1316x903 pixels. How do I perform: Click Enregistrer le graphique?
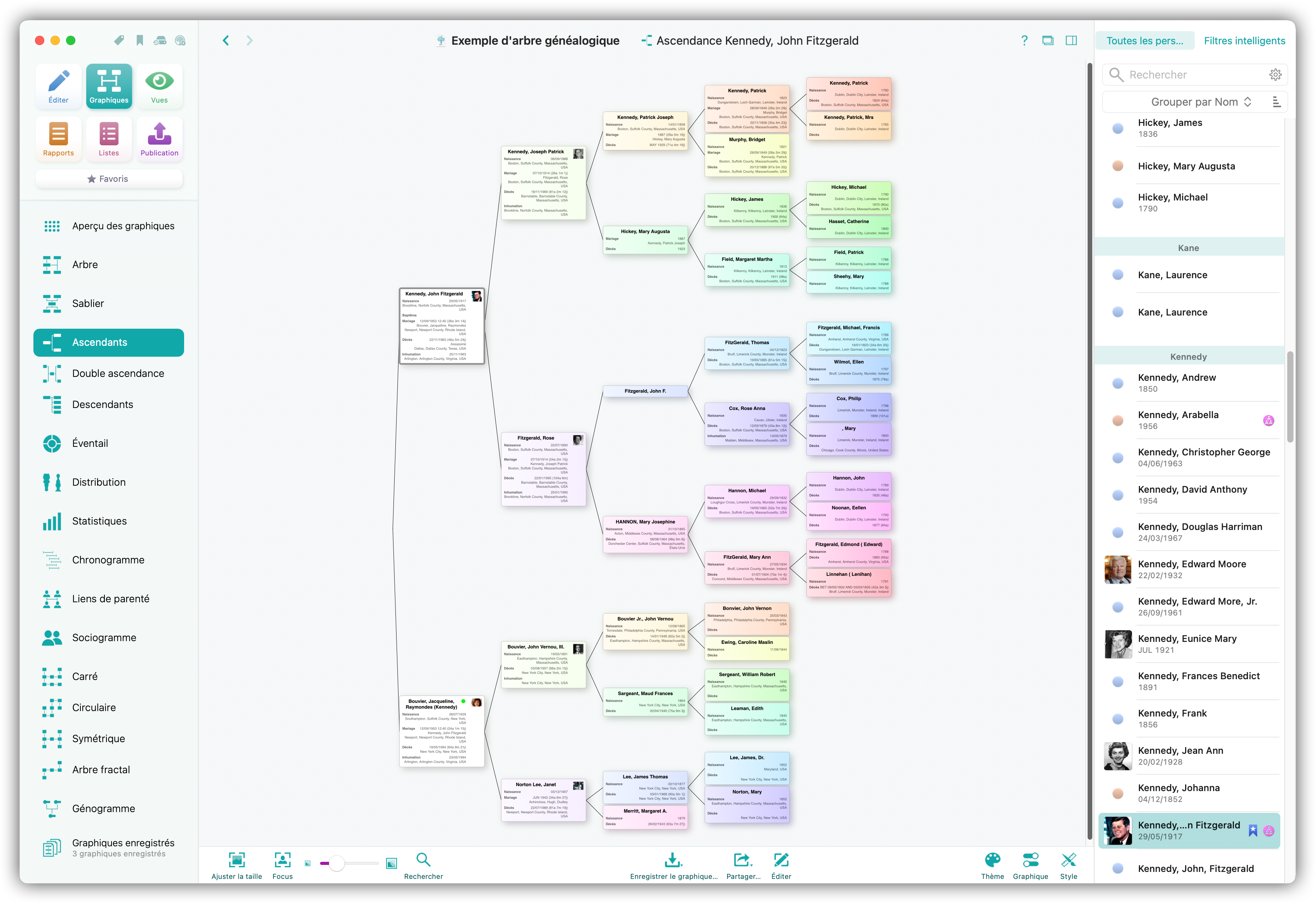click(673, 865)
